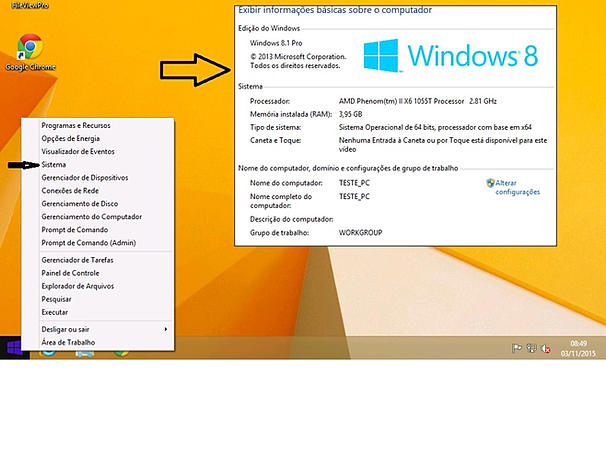The image size is (606, 455).
Task: Open the Action Center flag icon
Action: pos(516,348)
